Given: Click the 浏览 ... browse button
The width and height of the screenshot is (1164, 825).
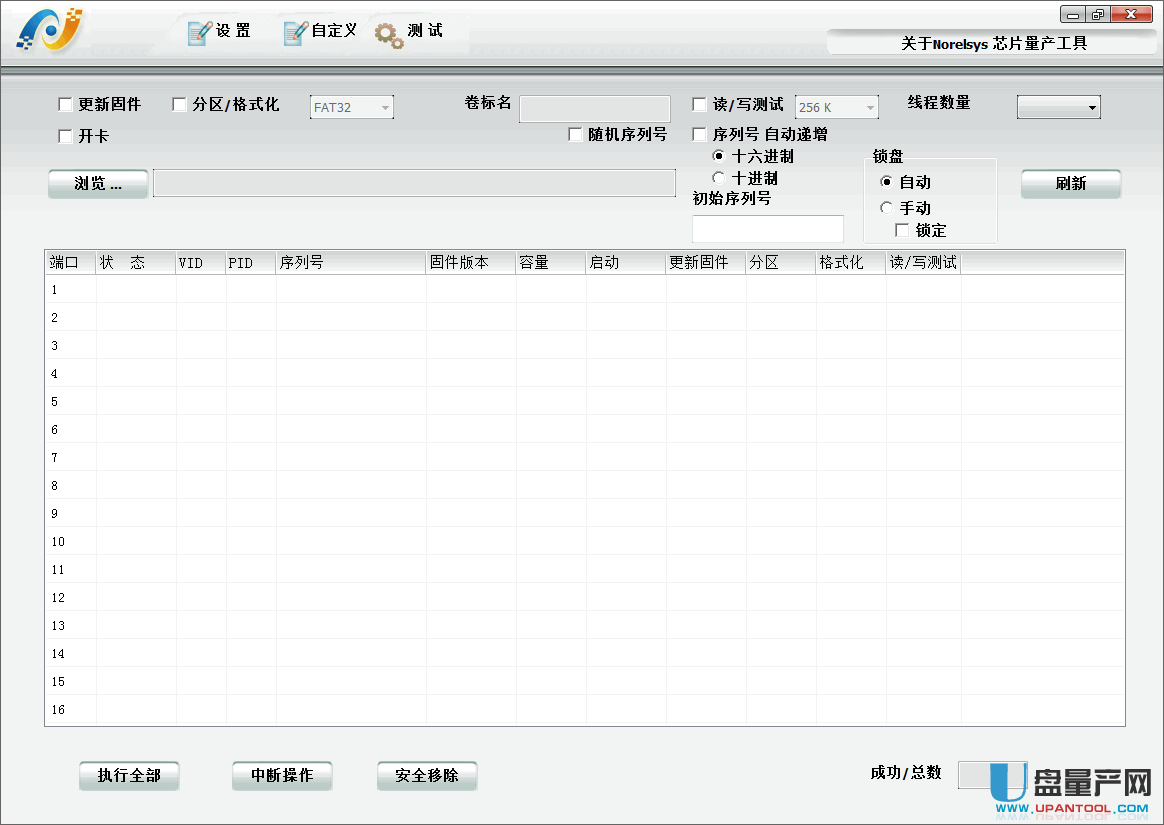Looking at the screenshot, I should [x=97, y=183].
